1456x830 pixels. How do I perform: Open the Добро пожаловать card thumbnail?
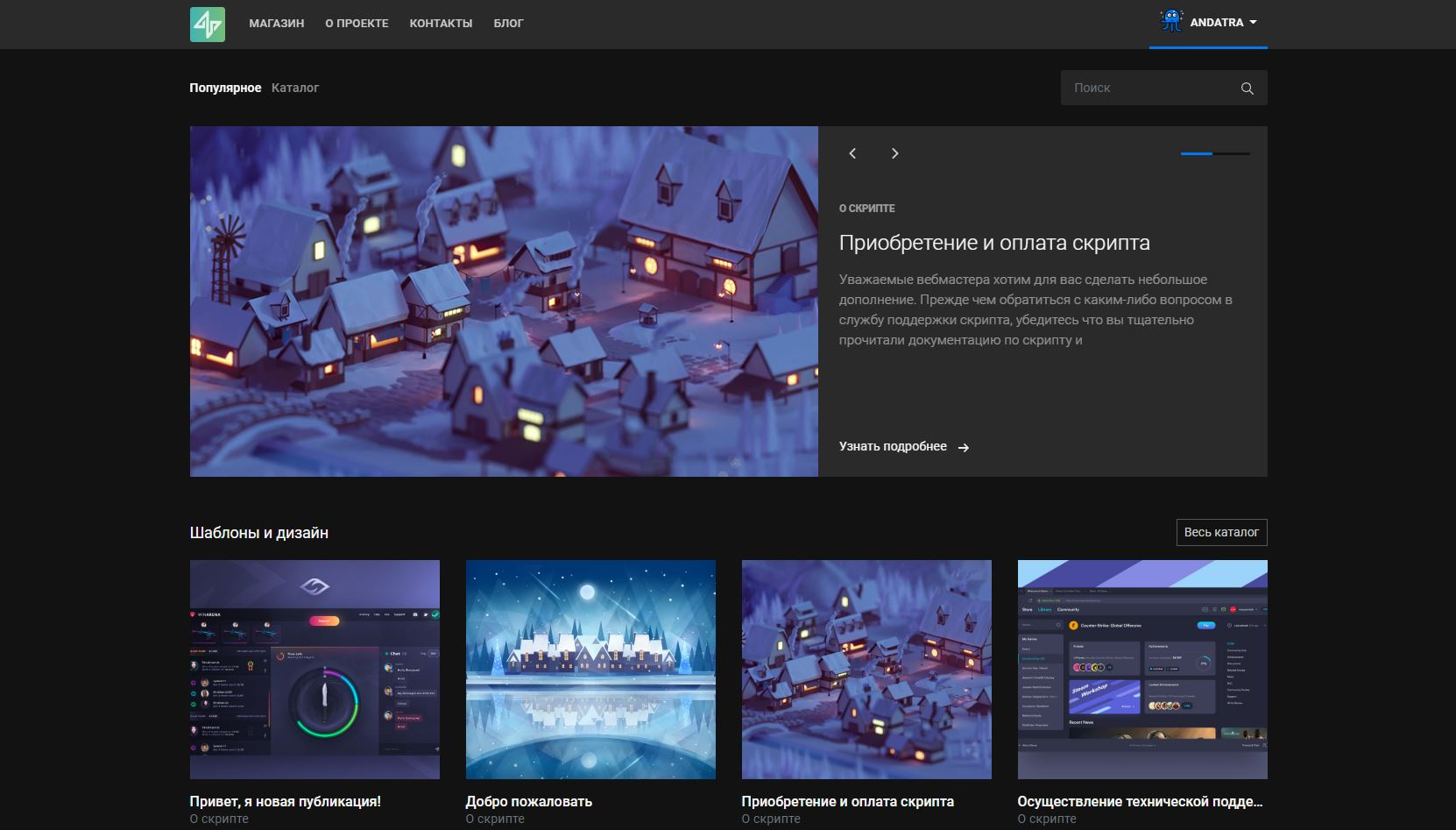pos(590,670)
